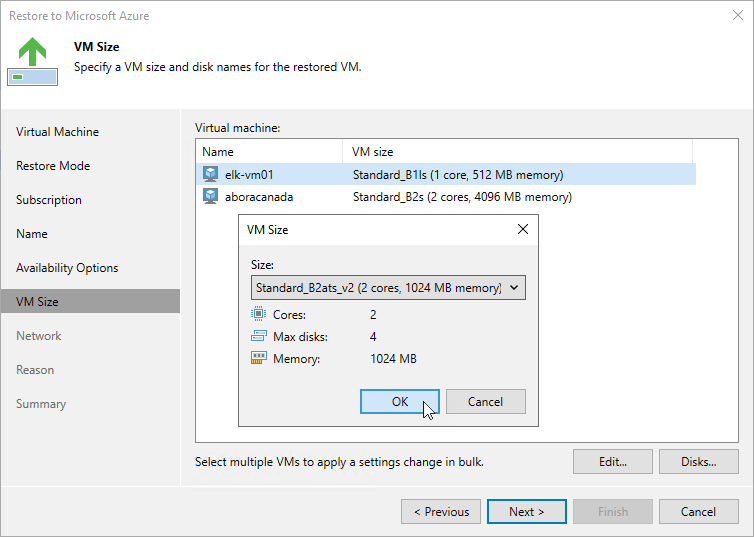
Task: Click the Memory module icon
Action: pos(258,358)
